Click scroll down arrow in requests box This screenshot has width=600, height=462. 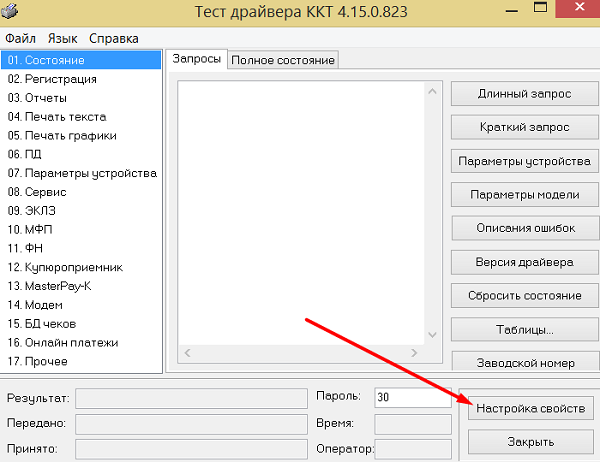(x=432, y=335)
